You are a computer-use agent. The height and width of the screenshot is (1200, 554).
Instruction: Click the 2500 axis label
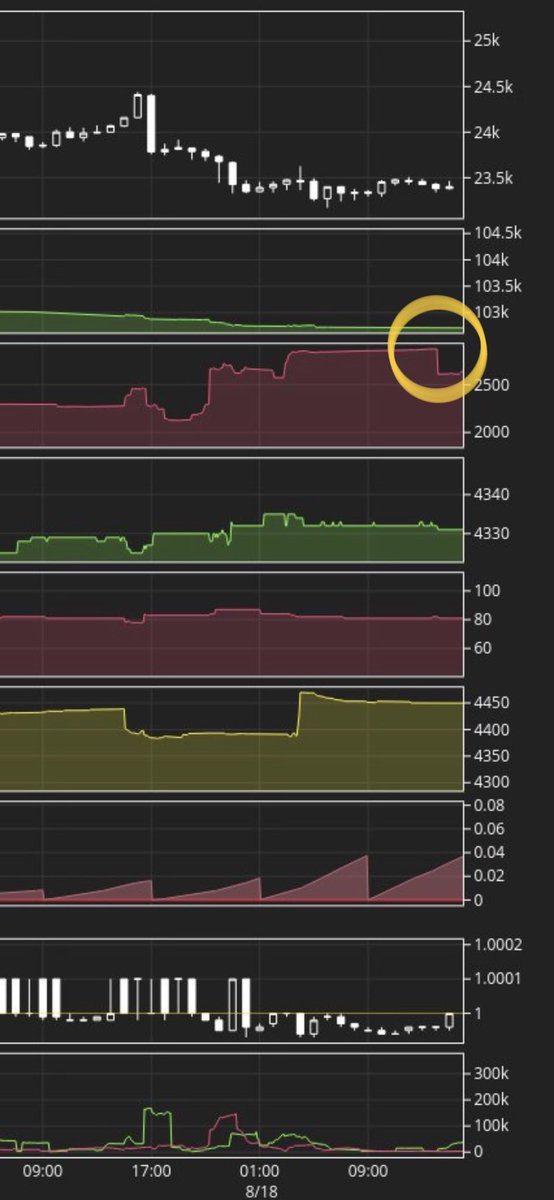[491, 385]
